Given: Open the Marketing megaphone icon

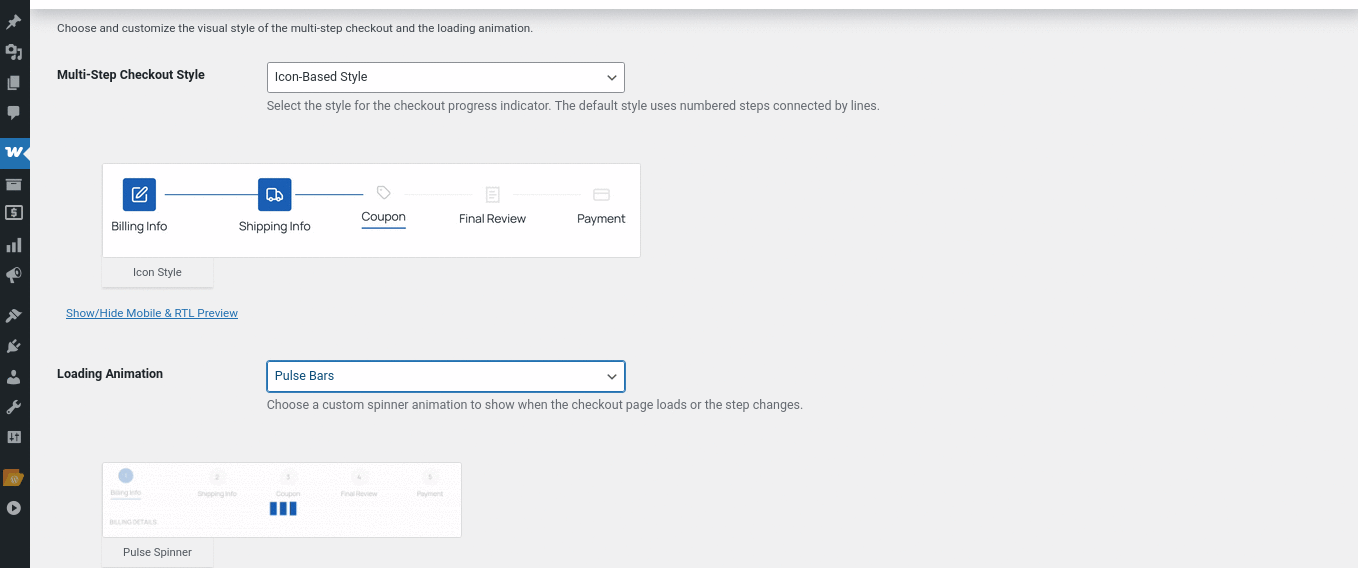Looking at the screenshot, I should (x=14, y=275).
